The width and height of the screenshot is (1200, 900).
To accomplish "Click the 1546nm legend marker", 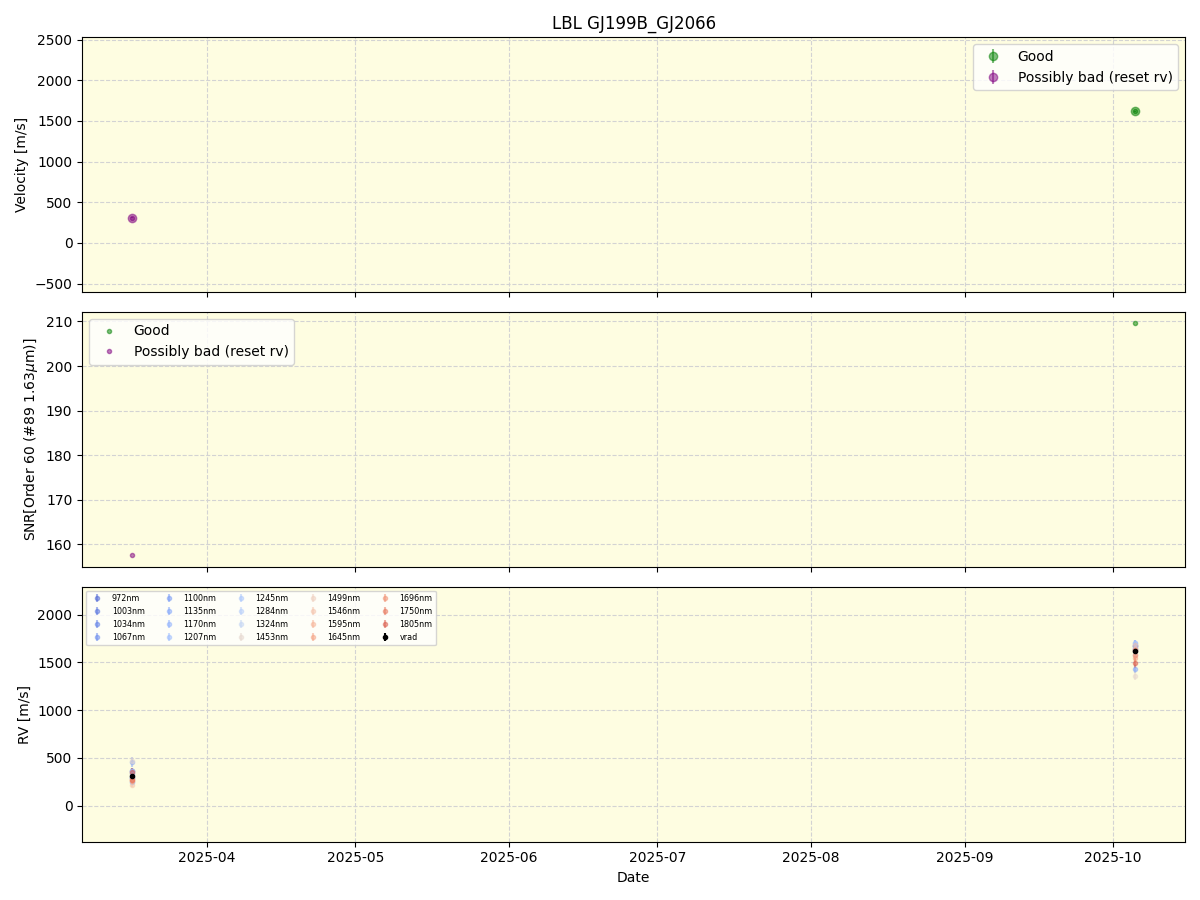I will click(x=313, y=611).
